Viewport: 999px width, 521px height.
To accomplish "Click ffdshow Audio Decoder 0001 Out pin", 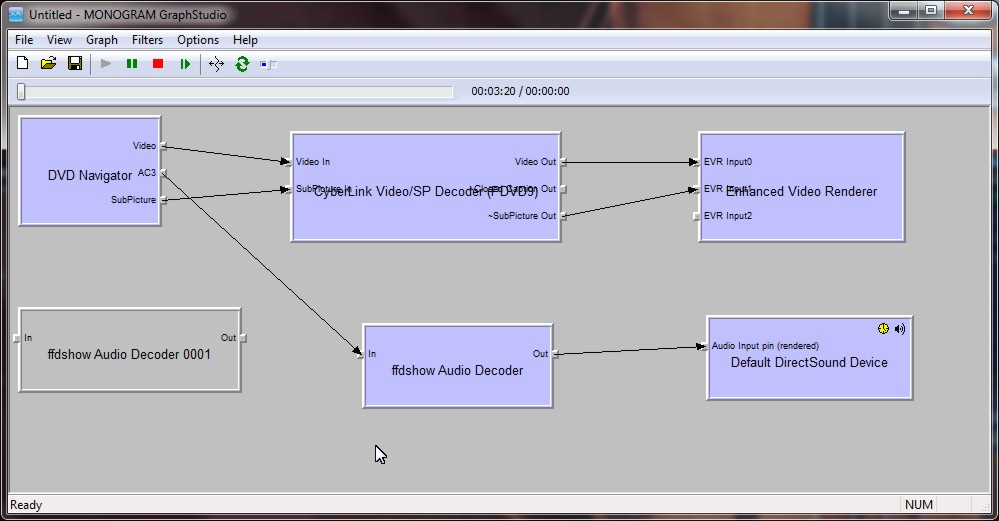I will click(x=243, y=338).
